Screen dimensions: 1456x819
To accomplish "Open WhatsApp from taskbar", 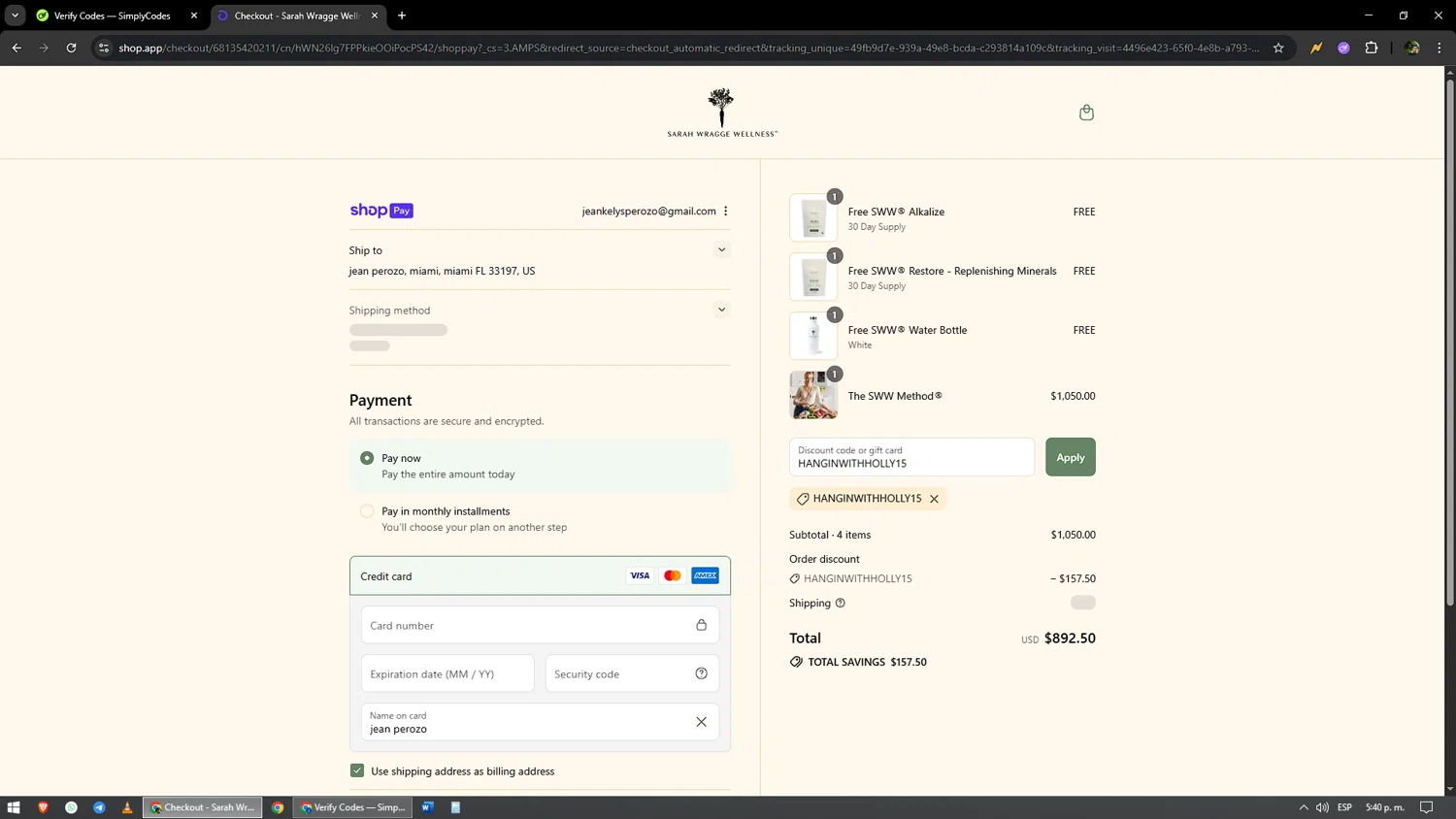I will [x=71, y=807].
